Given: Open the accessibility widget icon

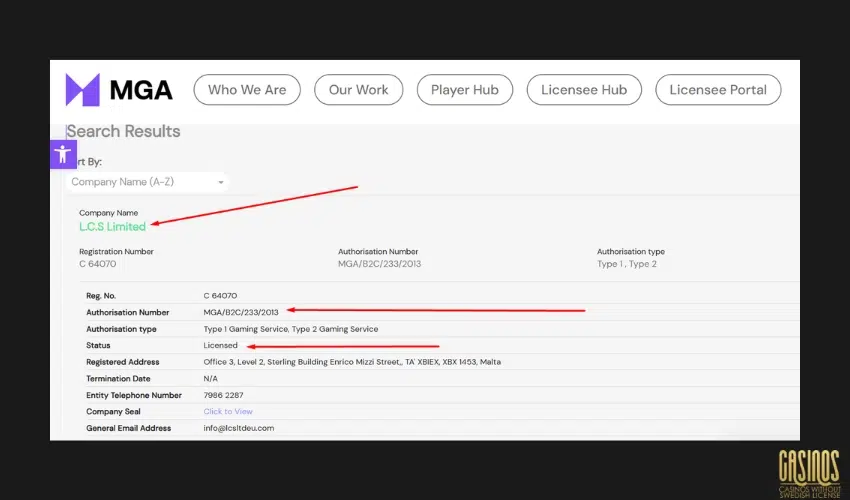Looking at the screenshot, I should point(63,155).
